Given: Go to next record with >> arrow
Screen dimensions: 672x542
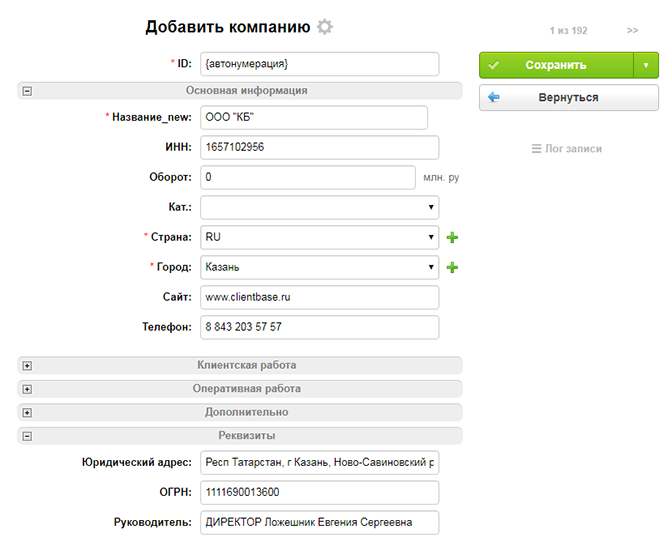Looking at the screenshot, I should coord(633,31).
